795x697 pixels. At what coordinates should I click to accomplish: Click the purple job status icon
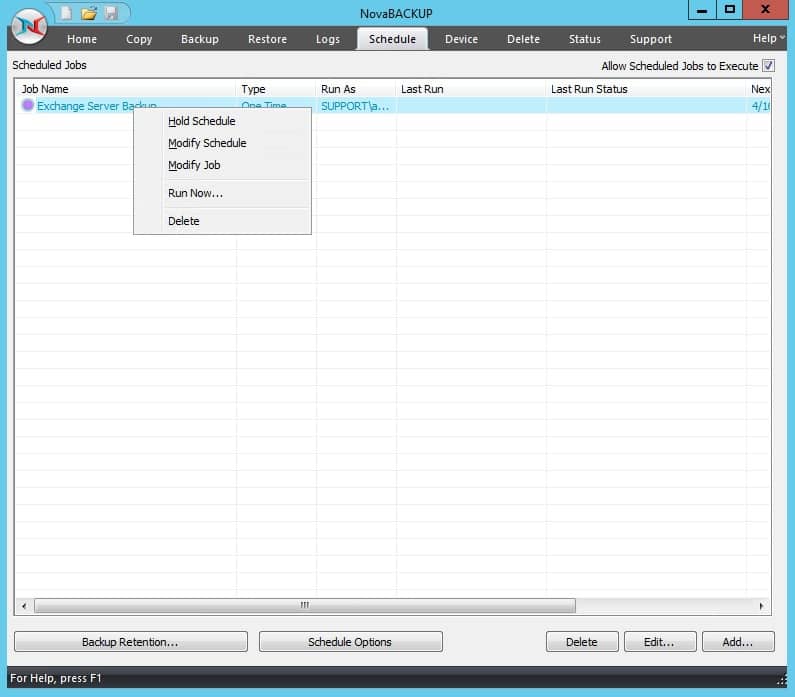(x=28, y=105)
